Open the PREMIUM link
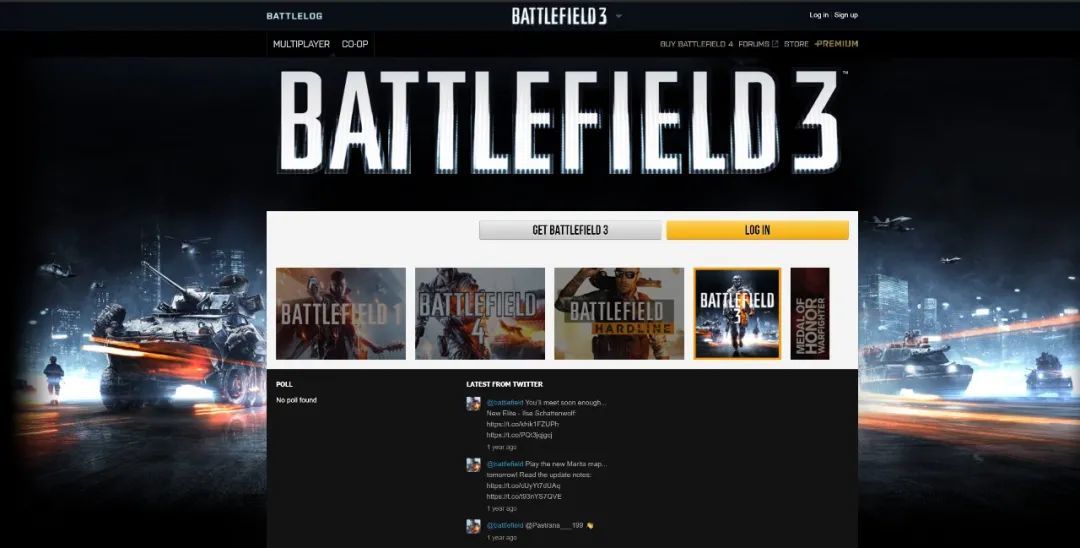Image resolution: width=1080 pixels, height=548 pixels. (x=836, y=44)
